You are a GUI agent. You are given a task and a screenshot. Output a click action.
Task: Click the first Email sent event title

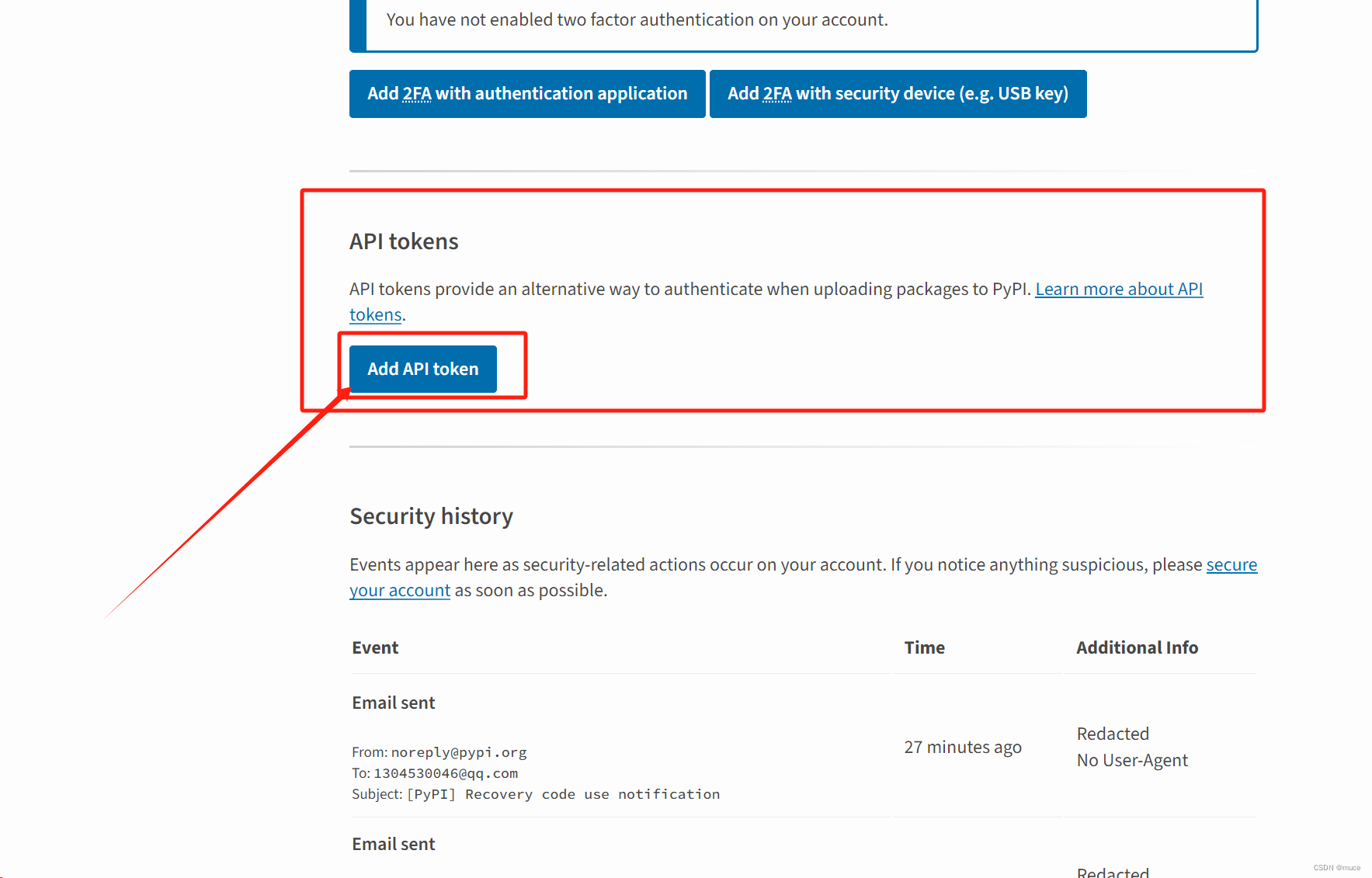coord(394,703)
